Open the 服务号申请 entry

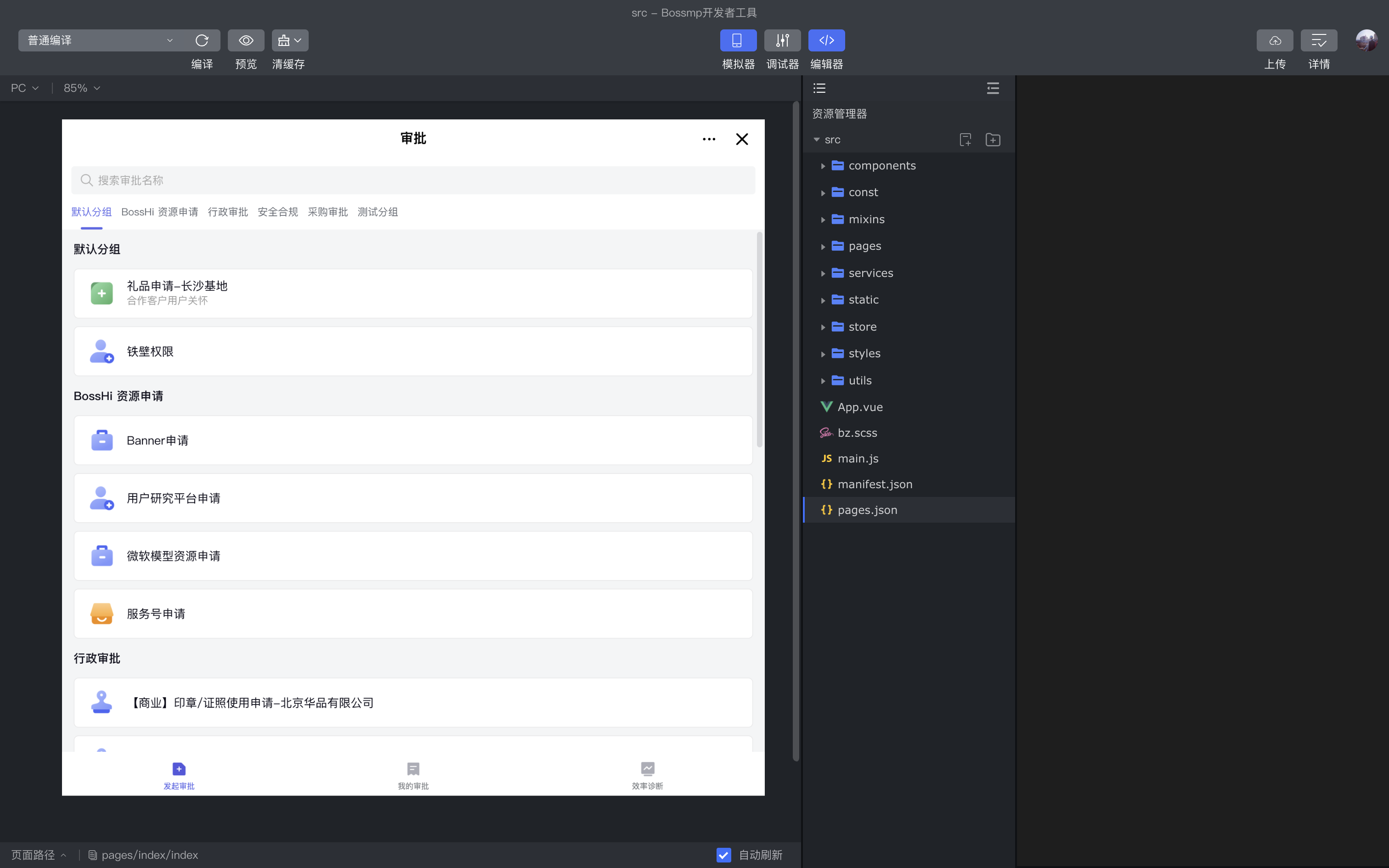click(x=412, y=614)
